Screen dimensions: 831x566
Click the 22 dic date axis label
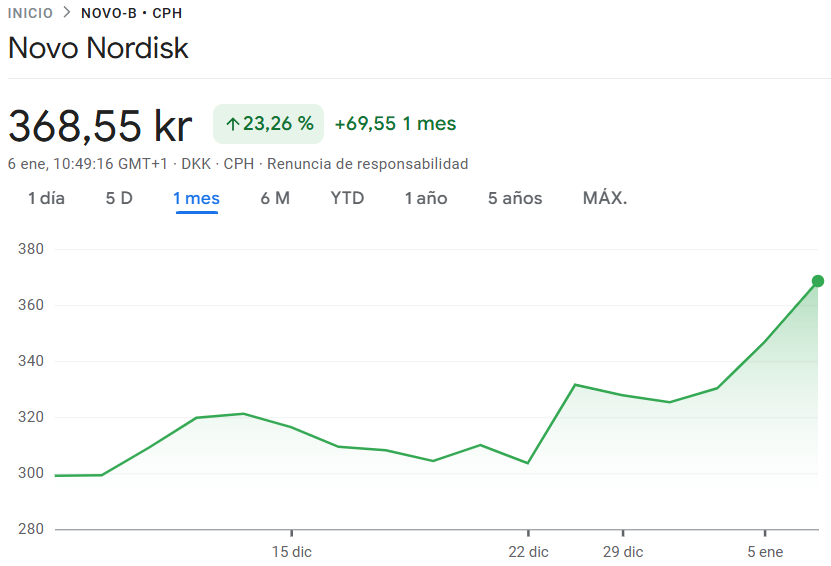pyautogui.click(x=528, y=552)
